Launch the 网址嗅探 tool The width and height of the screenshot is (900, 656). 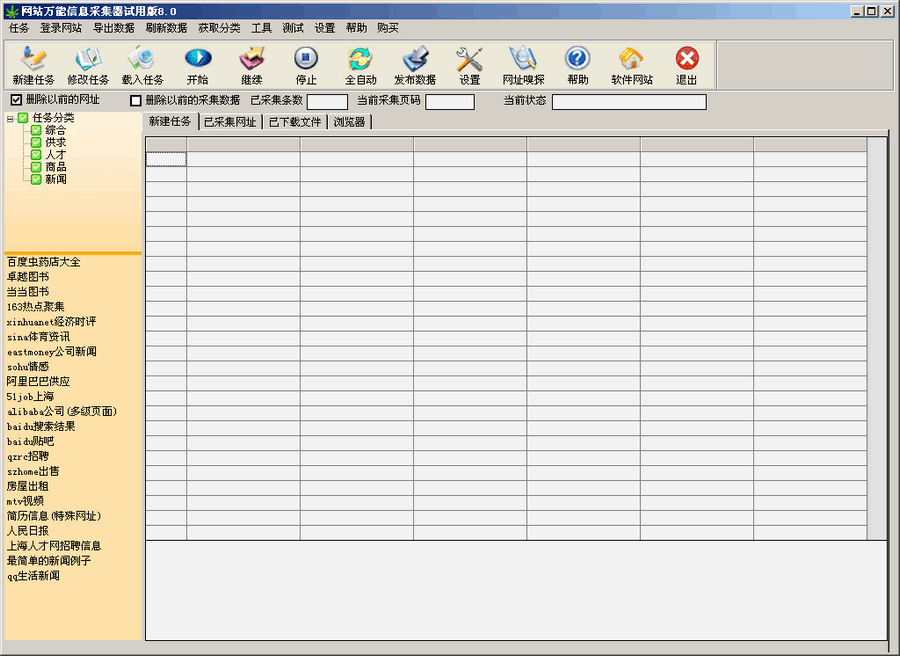click(x=523, y=59)
